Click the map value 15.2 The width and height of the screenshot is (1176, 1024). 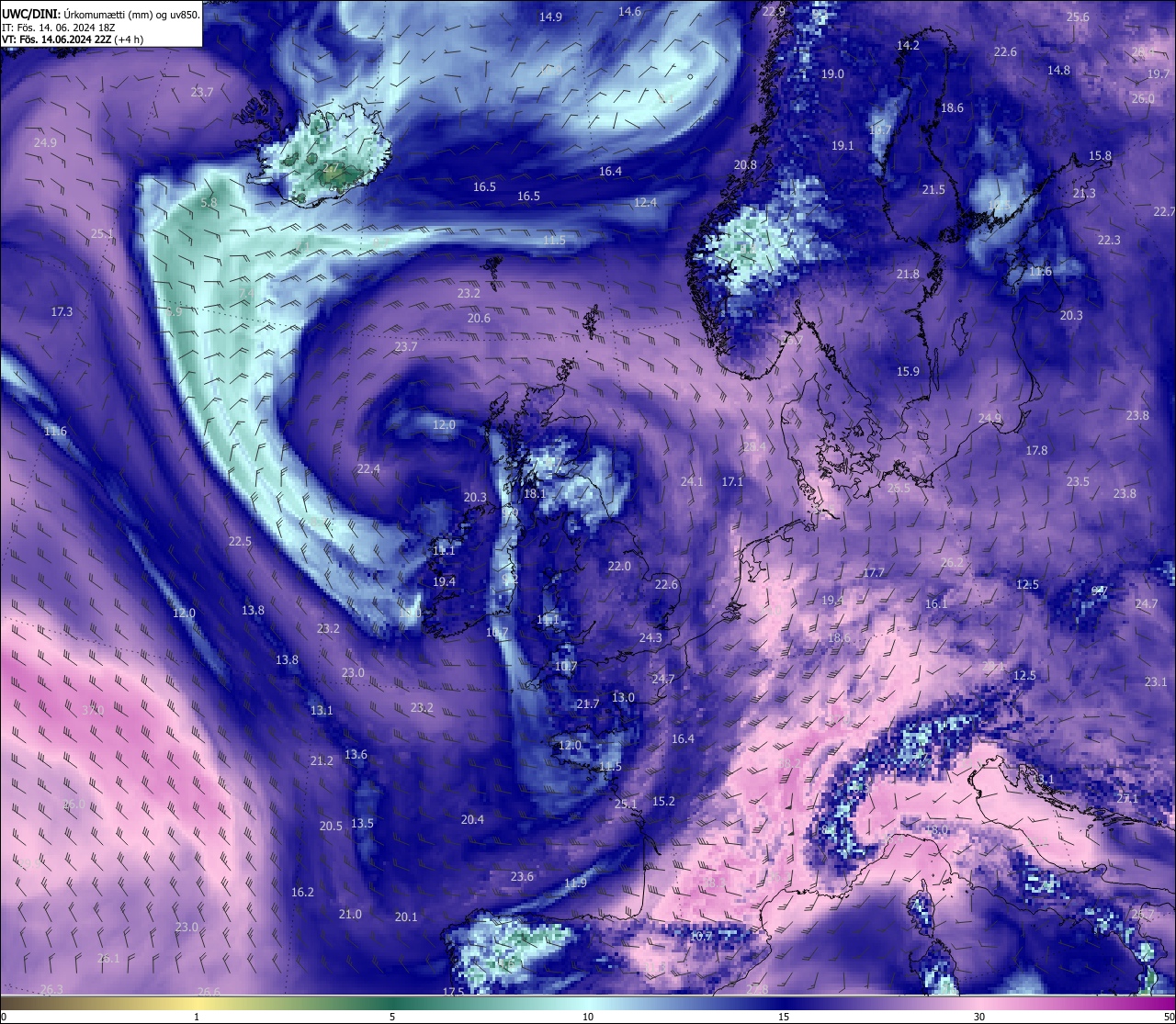point(663,801)
